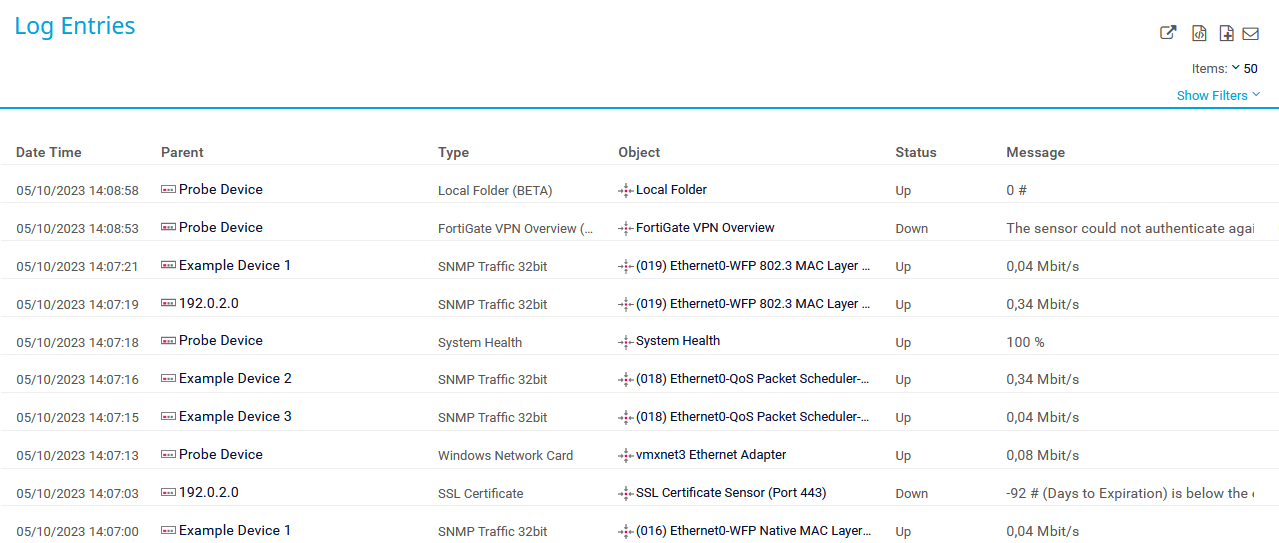Click the envelope email icon

(x=1250, y=34)
